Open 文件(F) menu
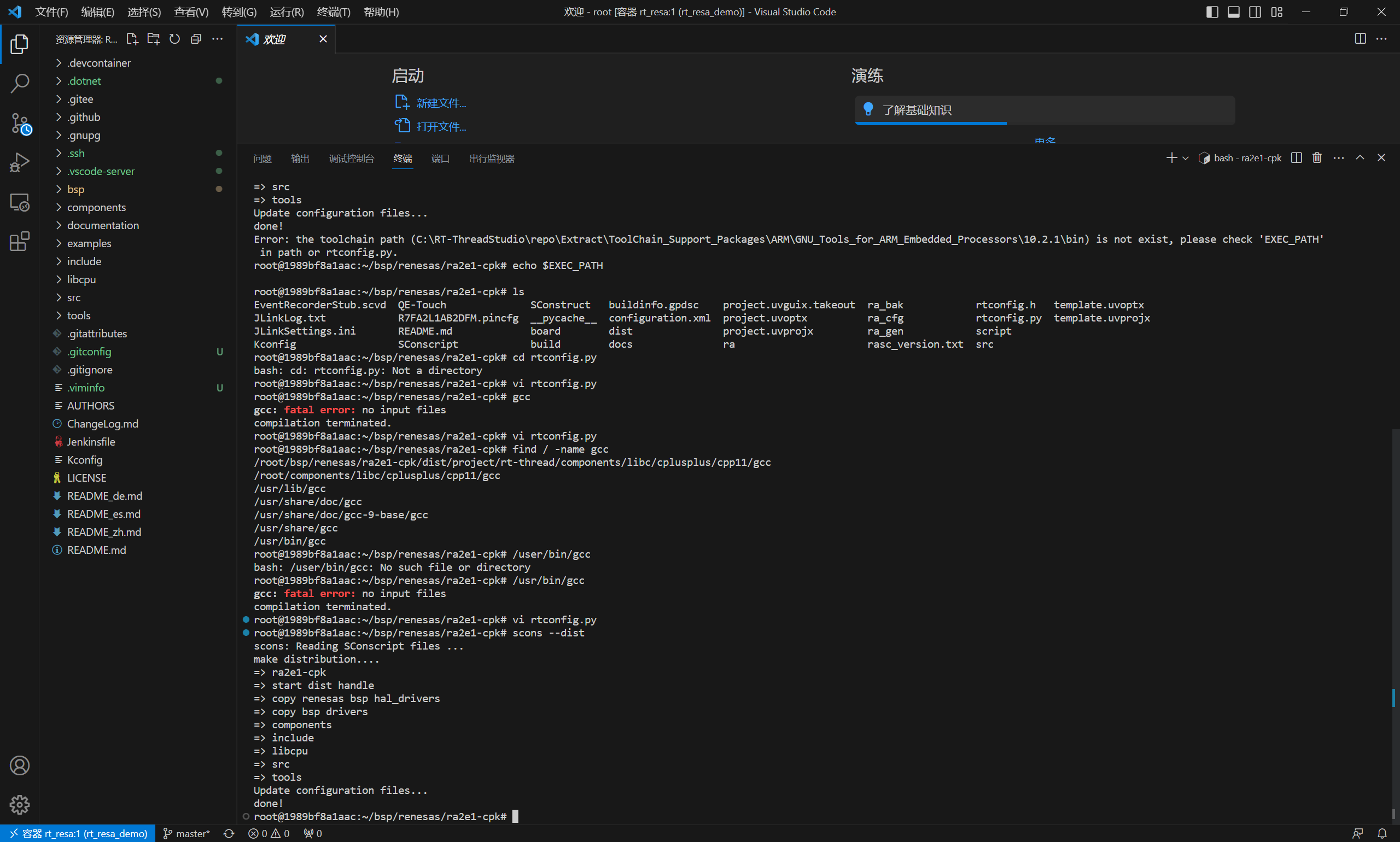Screen dimensions: 1400x842 coord(51,11)
